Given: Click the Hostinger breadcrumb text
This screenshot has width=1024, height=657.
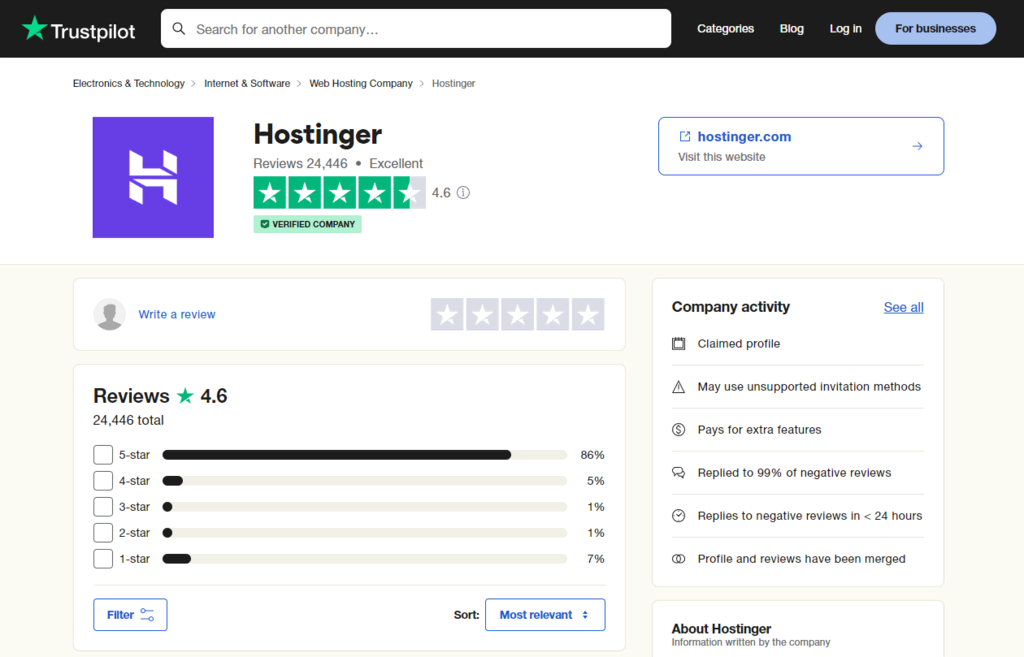Looking at the screenshot, I should tap(453, 84).
